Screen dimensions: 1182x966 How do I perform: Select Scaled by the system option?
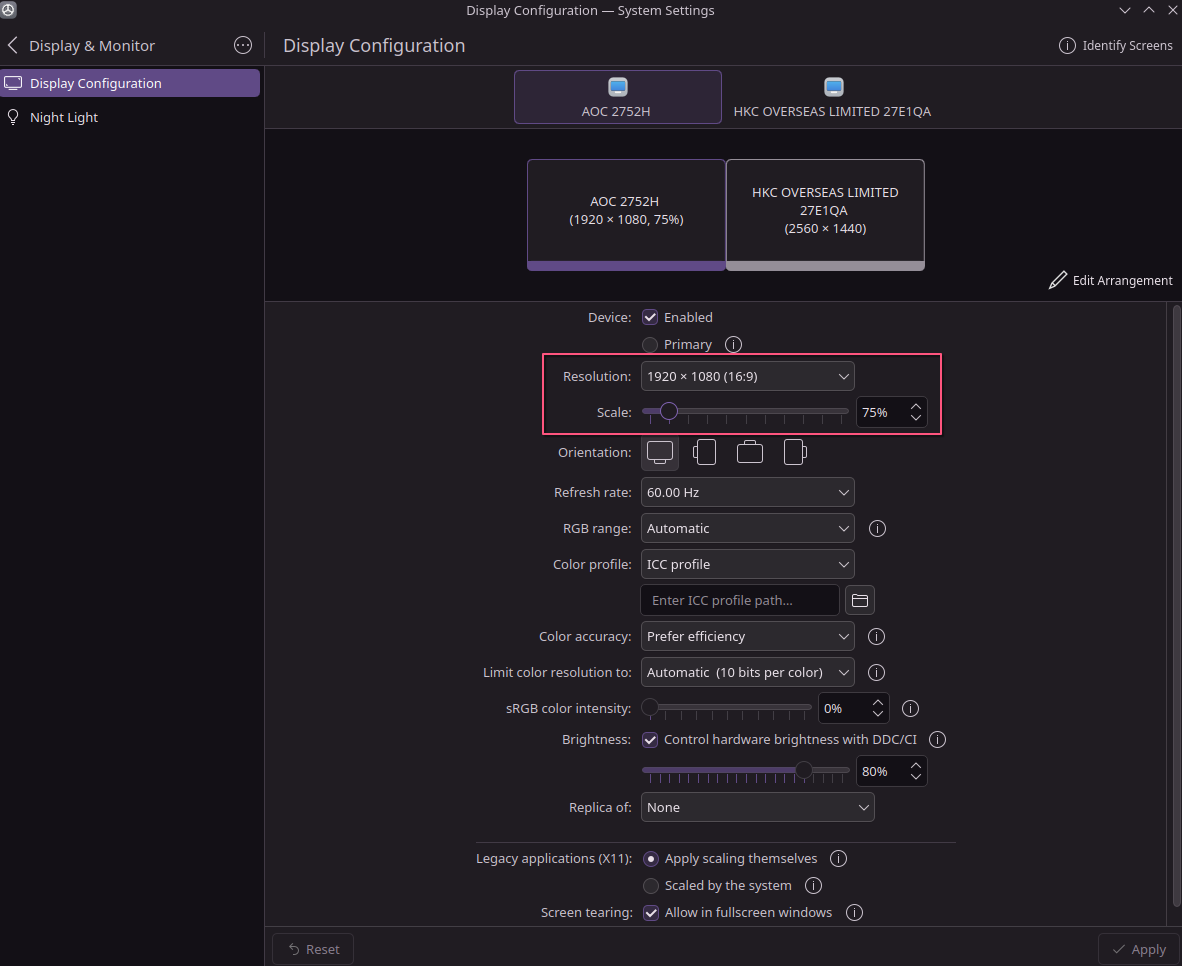[x=651, y=886]
